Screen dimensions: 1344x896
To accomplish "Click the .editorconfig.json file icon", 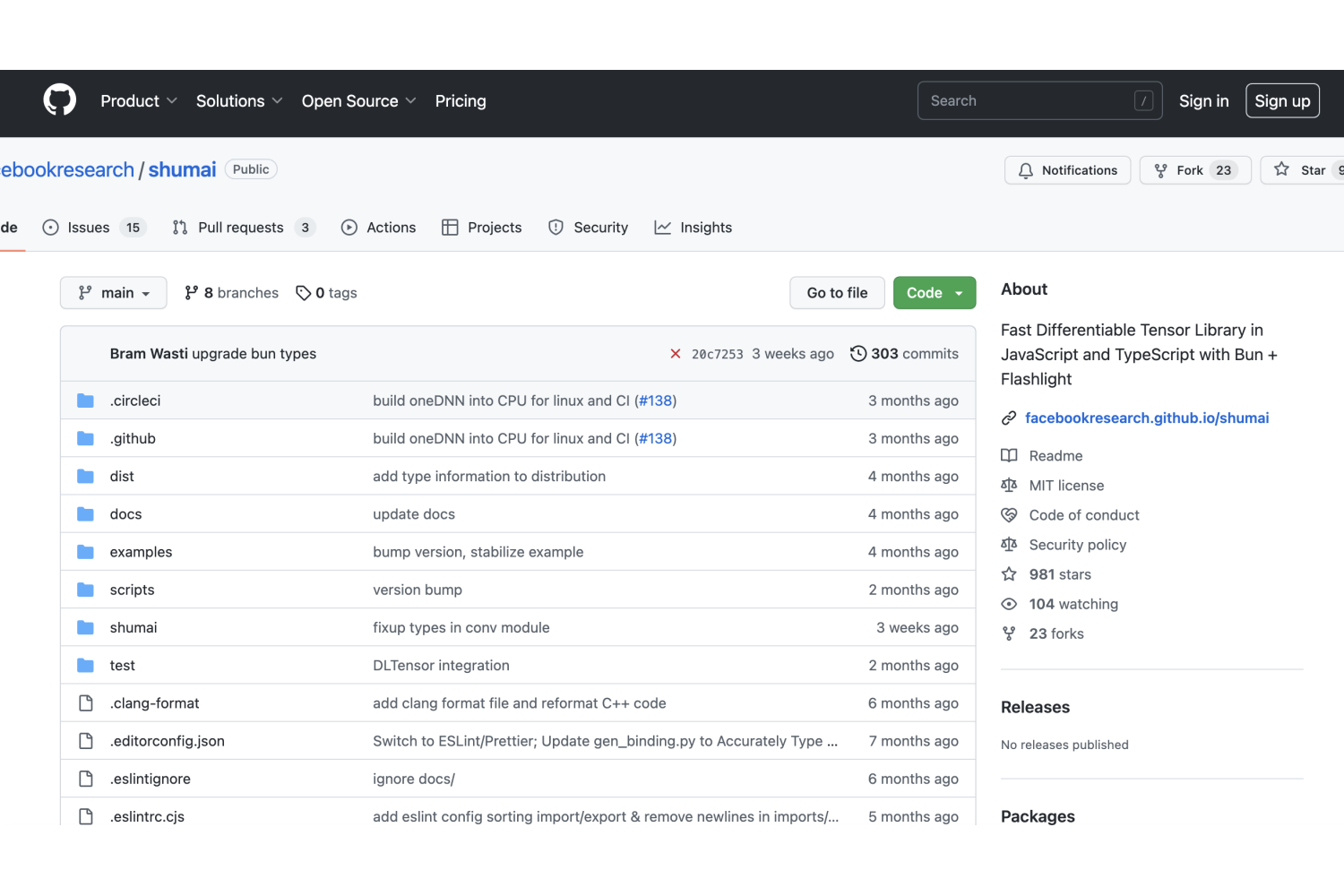I will click(86, 741).
